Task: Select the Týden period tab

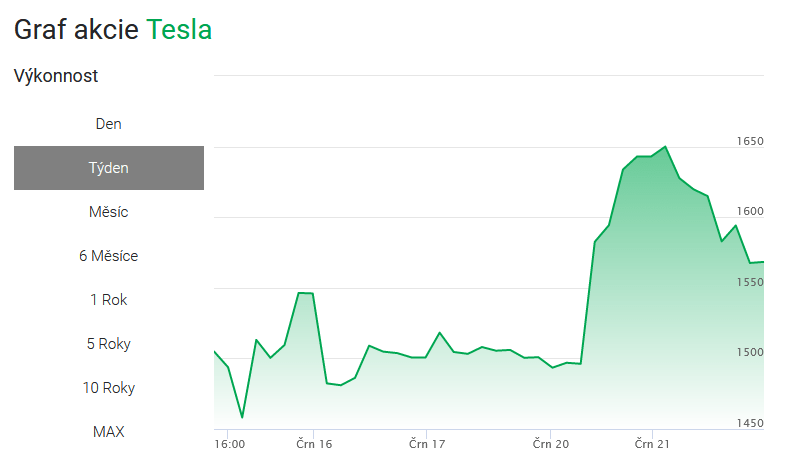Action: coord(108,168)
